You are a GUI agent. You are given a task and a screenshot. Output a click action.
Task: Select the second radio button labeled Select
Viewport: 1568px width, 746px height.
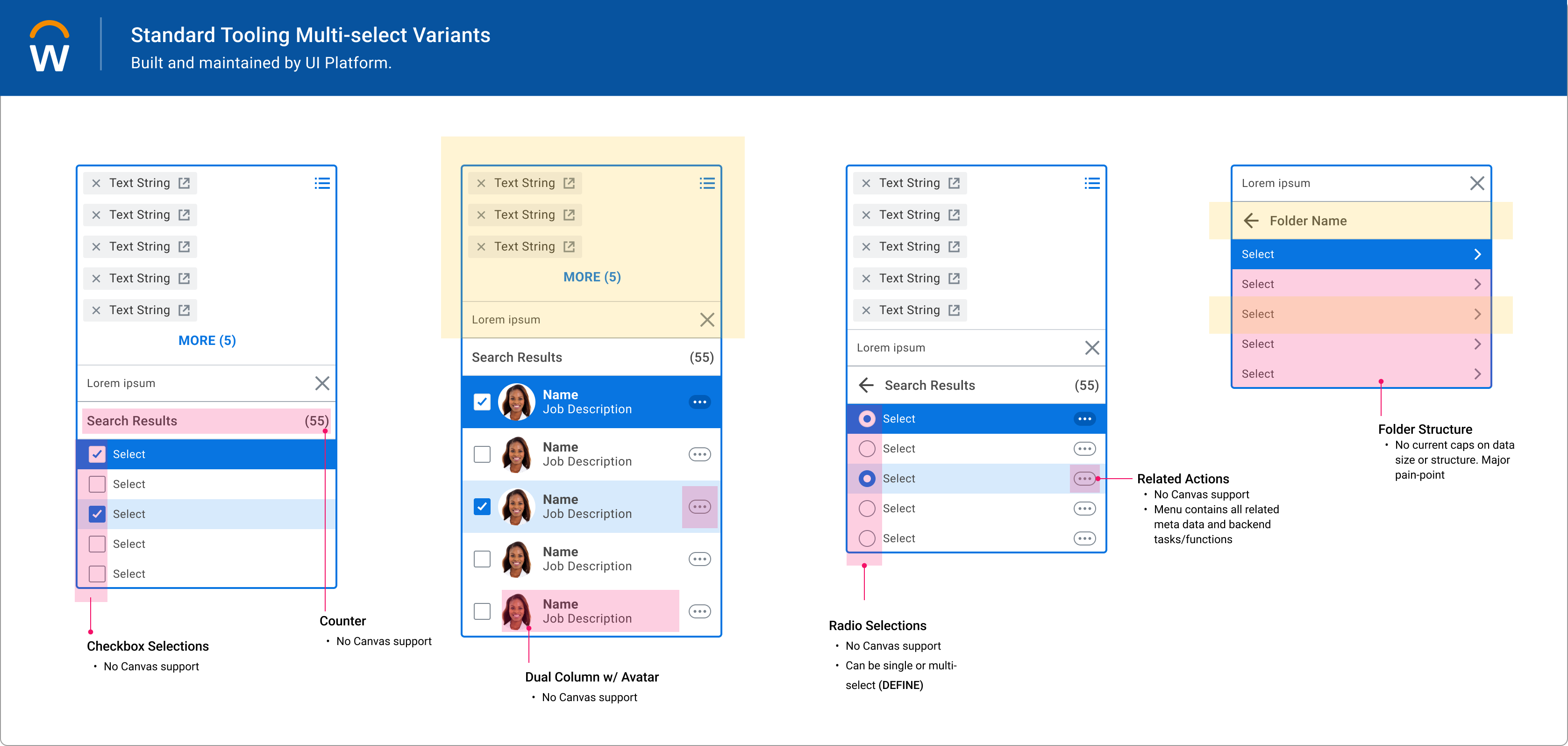coord(867,448)
